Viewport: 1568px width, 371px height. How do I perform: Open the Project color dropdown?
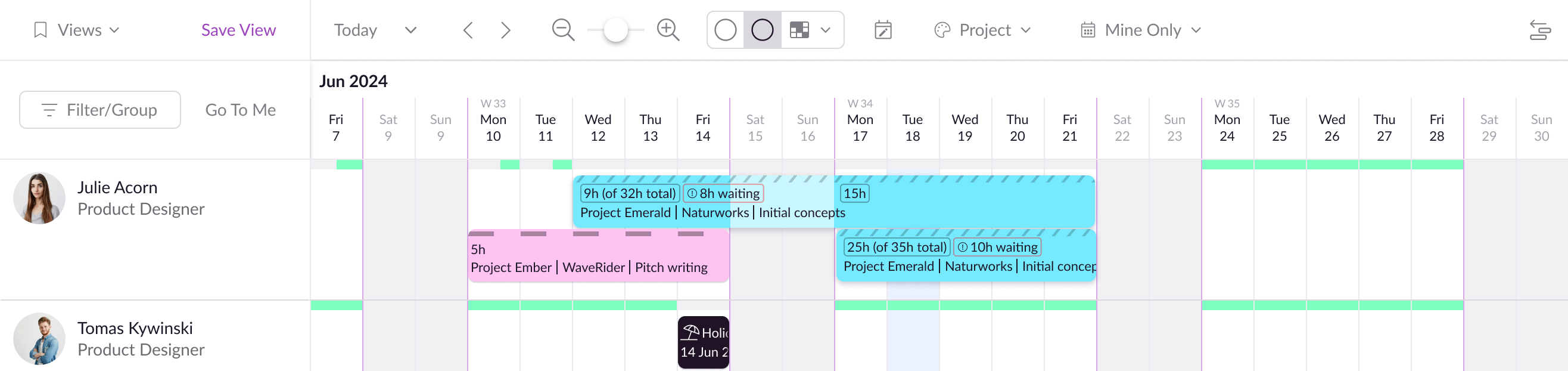click(x=982, y=30)
